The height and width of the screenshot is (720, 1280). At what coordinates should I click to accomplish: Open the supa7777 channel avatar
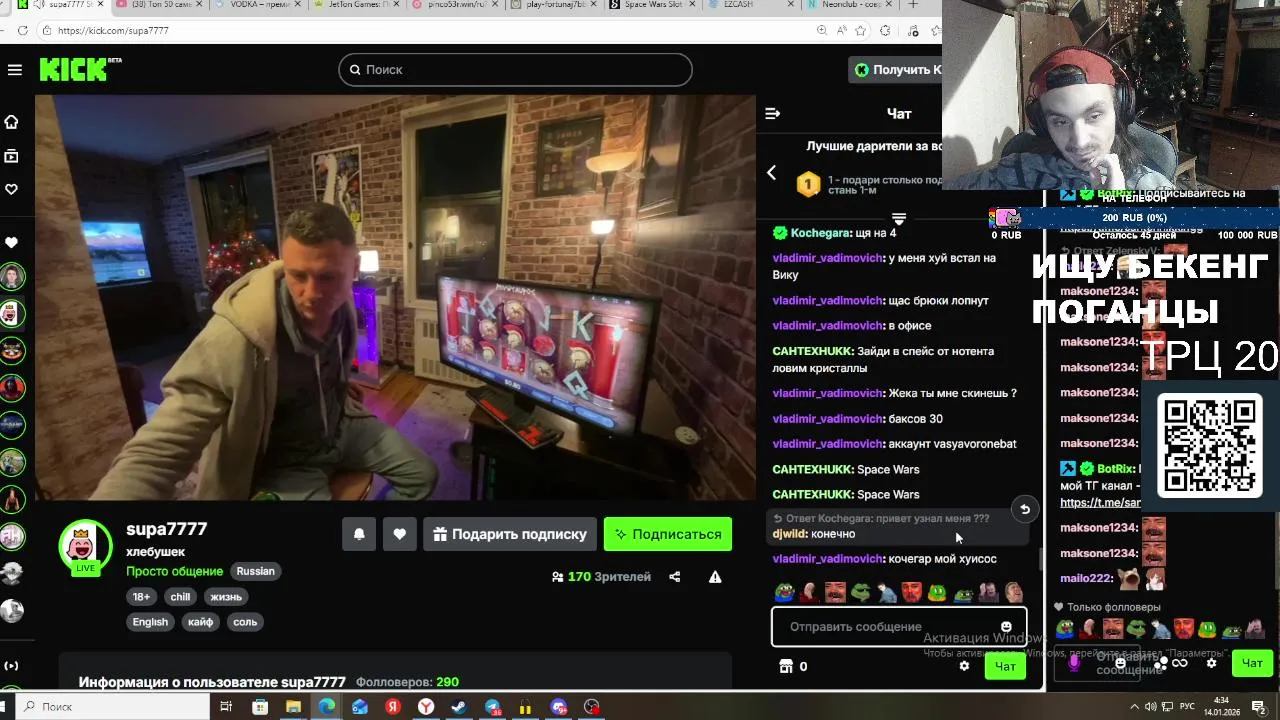pyautogui.click(x=85, y=546)
